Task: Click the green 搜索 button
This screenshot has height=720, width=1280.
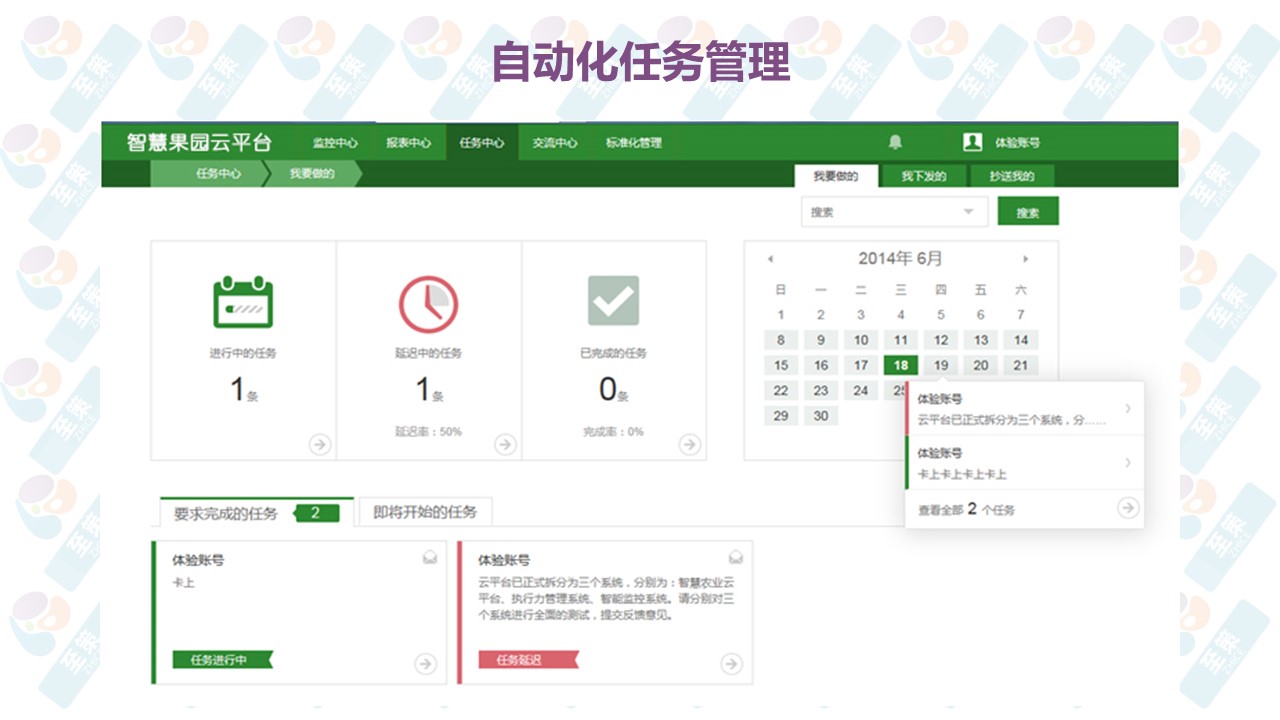Action: point(1027,212)
